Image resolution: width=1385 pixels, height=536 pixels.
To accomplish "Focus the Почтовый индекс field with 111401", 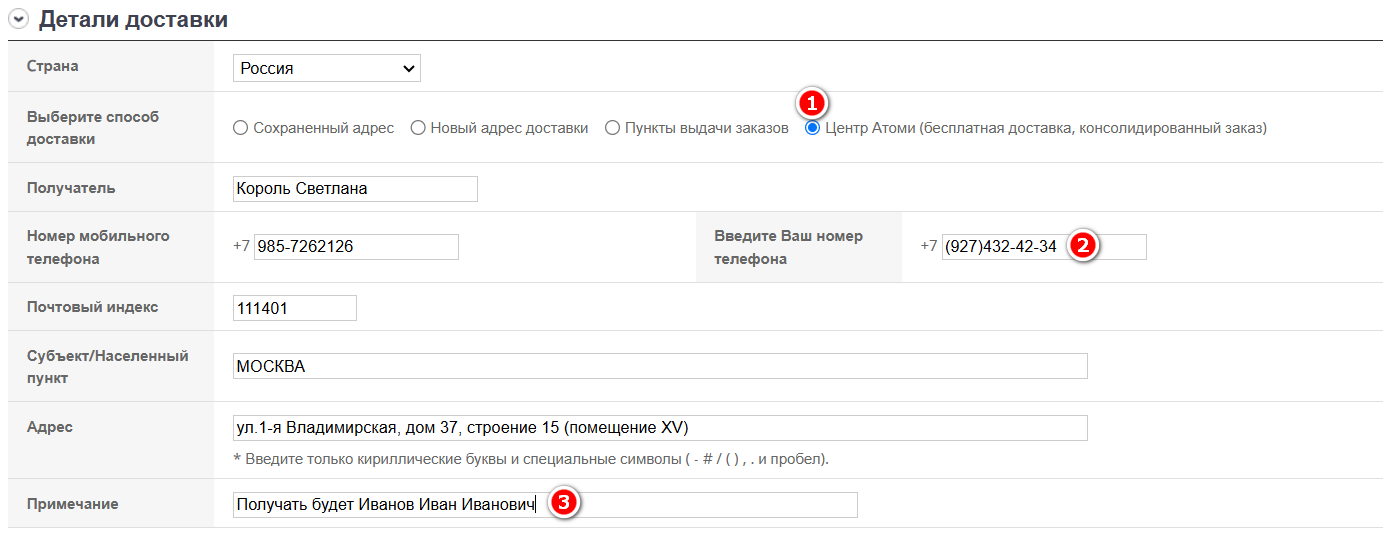I will 293,308.
